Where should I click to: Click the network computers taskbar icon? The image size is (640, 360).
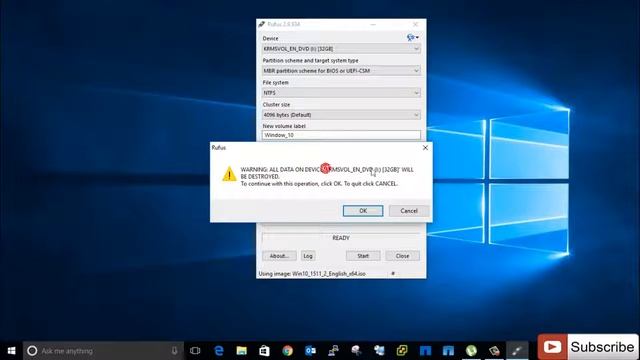(333, 351)
